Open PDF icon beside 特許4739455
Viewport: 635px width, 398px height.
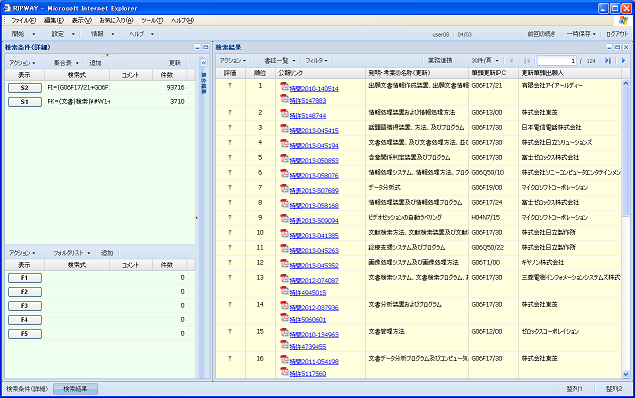click(x=284, y=345)
